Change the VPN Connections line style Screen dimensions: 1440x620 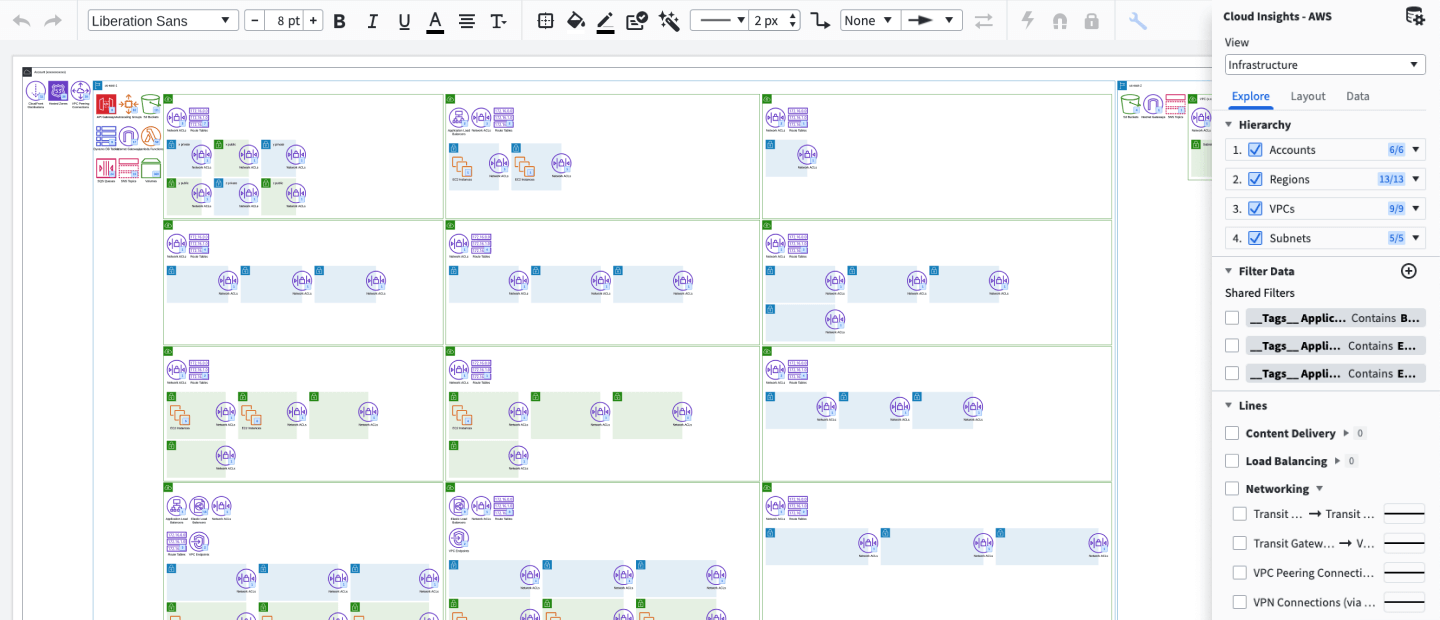pyautogui.click(x=1404, y=602)
